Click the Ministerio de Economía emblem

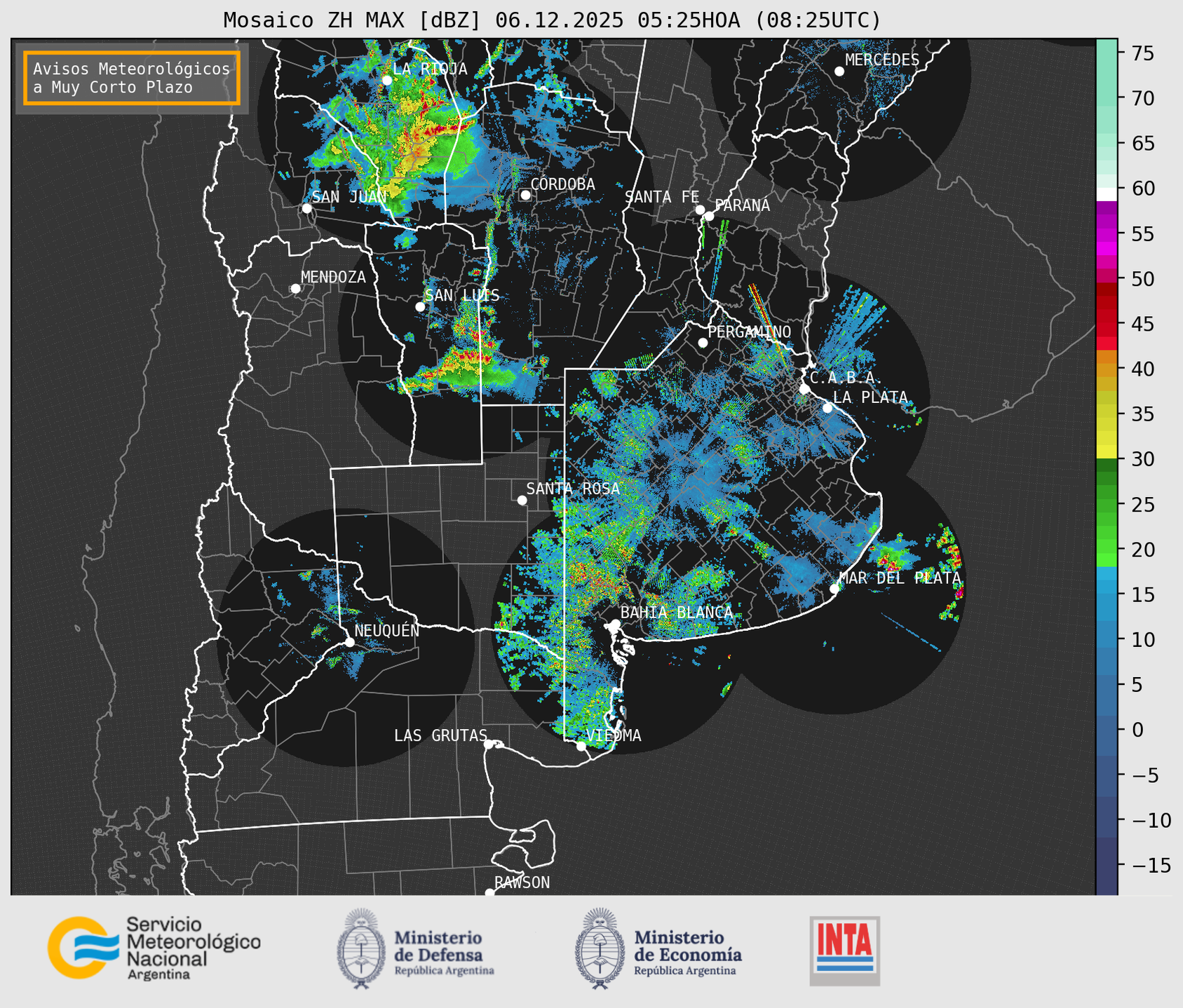tap(600, 948)
